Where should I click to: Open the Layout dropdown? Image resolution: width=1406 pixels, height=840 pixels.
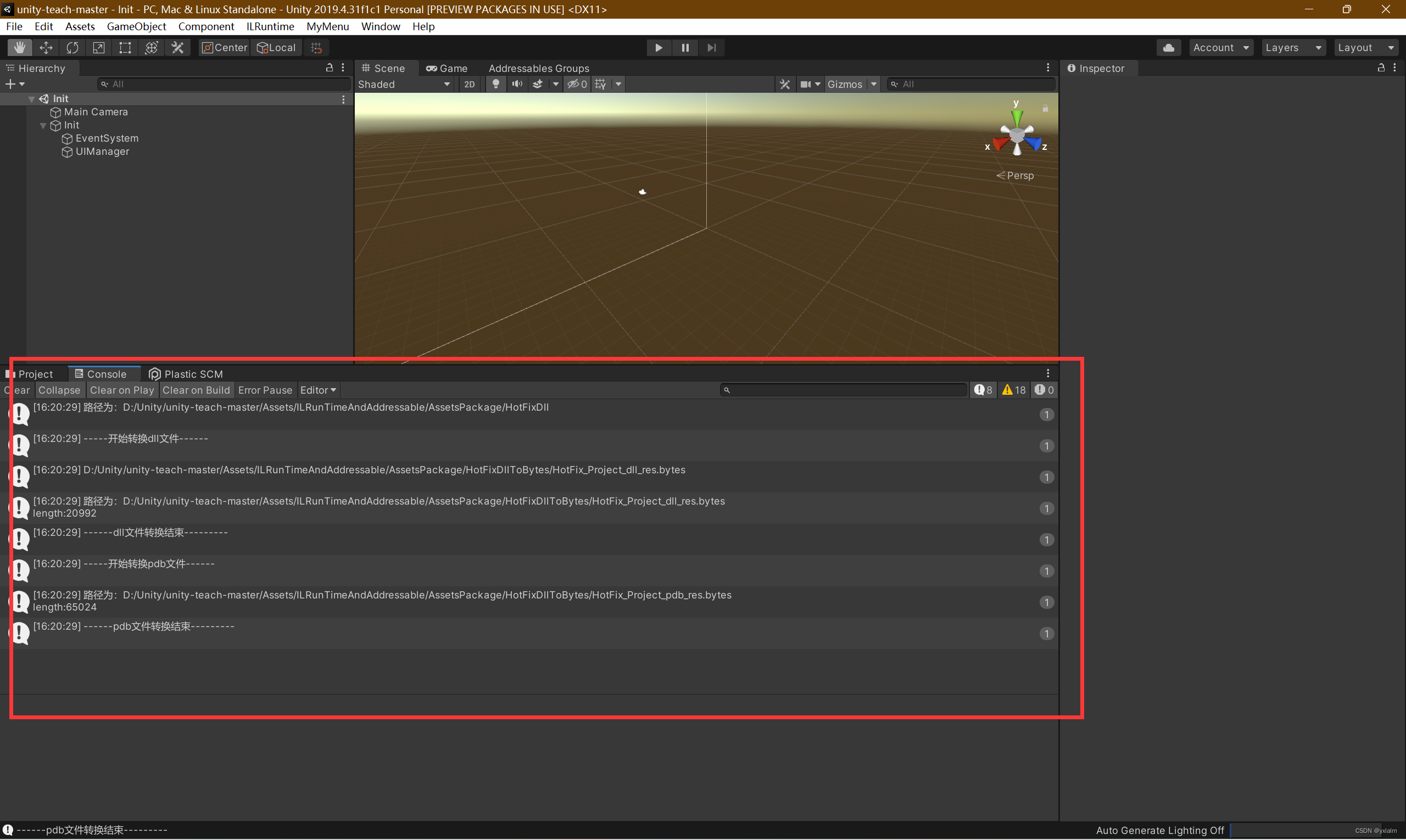(x=1366, y=48)
